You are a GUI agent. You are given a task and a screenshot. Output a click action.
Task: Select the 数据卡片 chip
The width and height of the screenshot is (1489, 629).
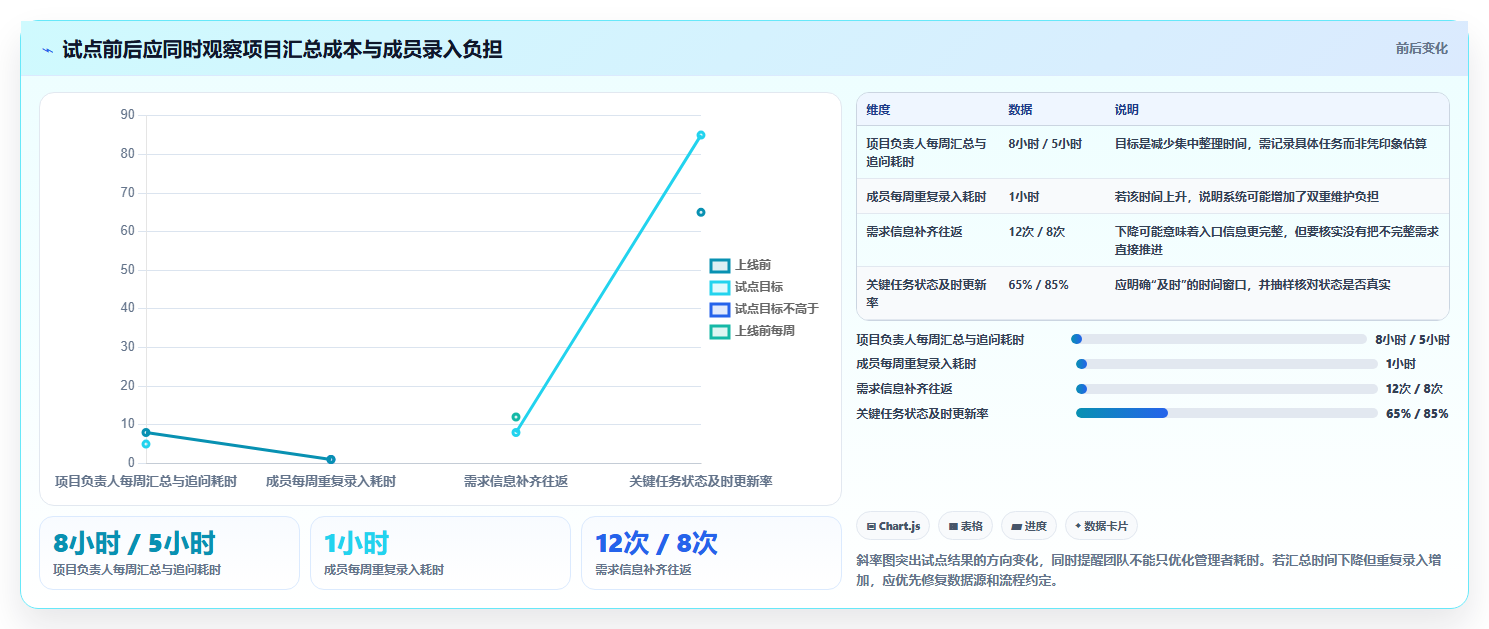click(1101, 526)
